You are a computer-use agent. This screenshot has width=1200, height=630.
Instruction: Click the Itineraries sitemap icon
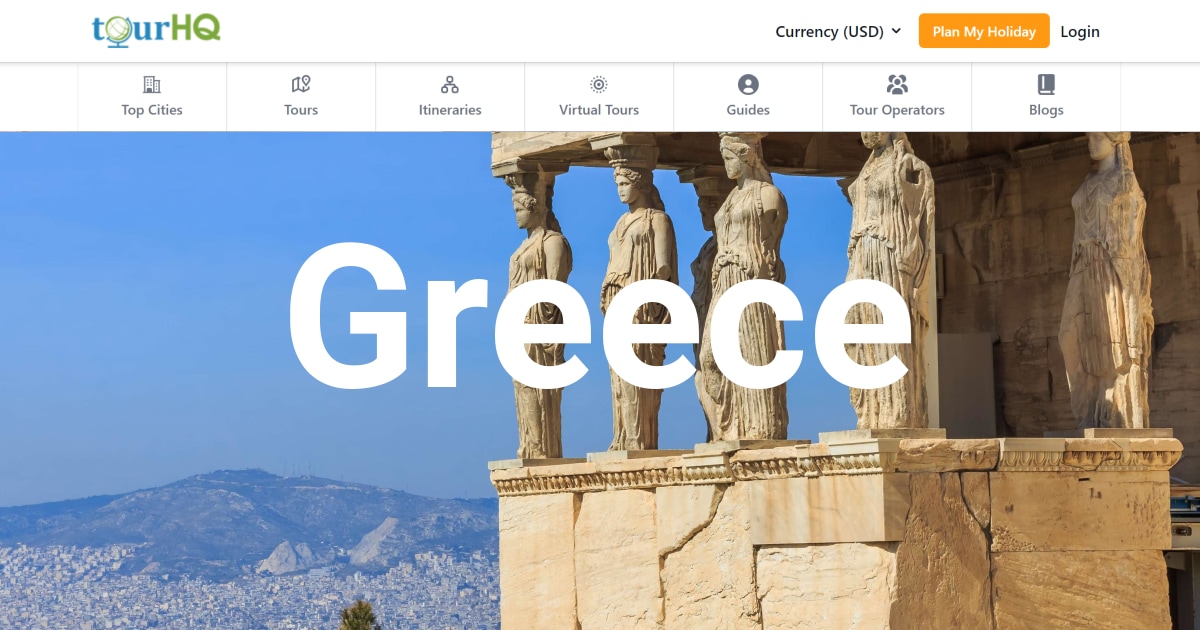tap(450, 84)
